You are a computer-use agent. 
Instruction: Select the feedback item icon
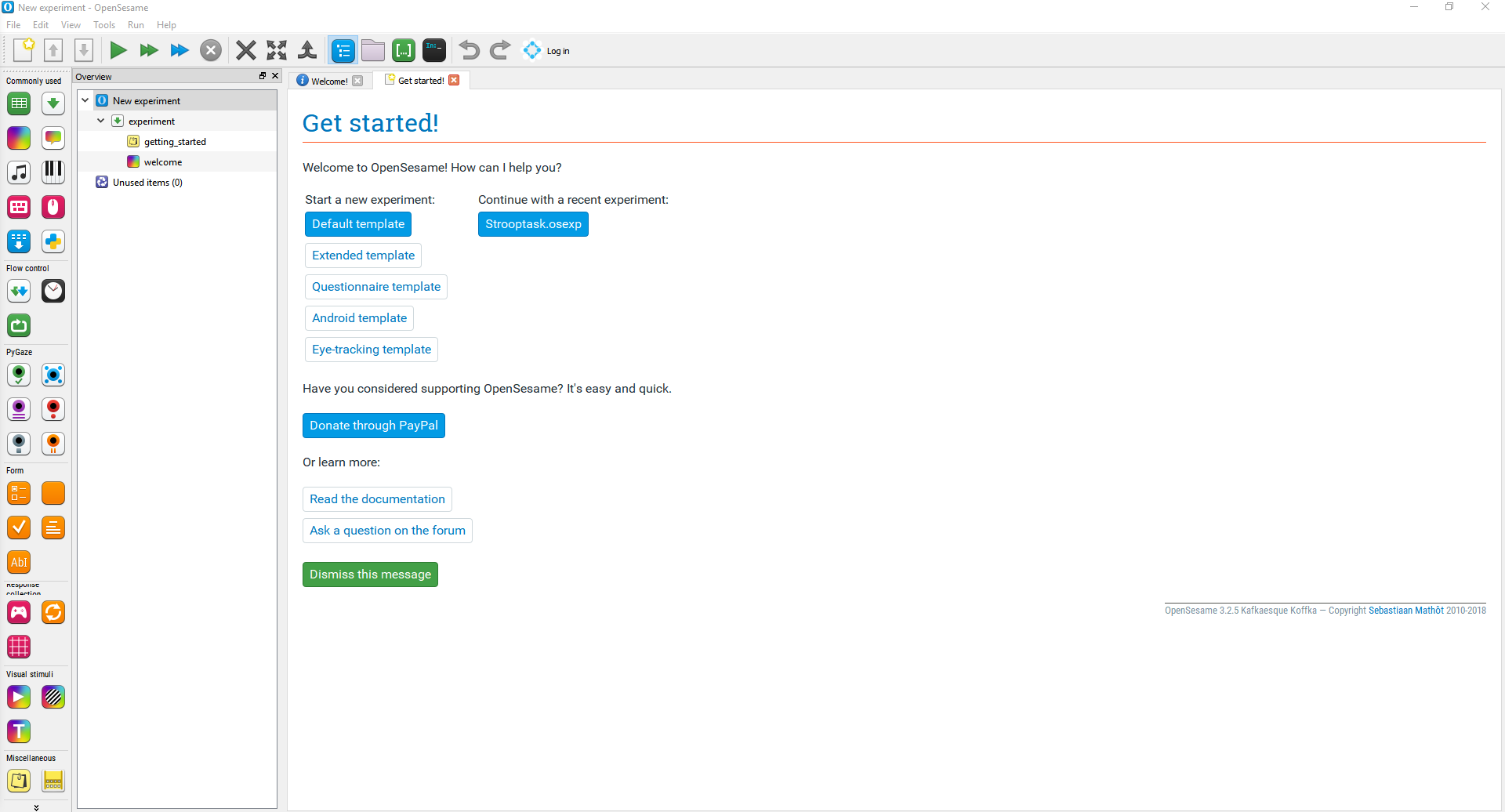pos(53,138)
